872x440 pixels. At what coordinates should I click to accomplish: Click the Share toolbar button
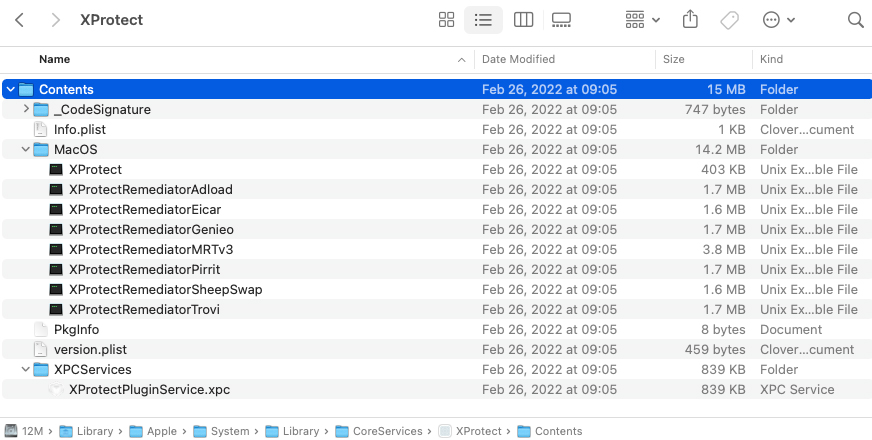point(690,19)
